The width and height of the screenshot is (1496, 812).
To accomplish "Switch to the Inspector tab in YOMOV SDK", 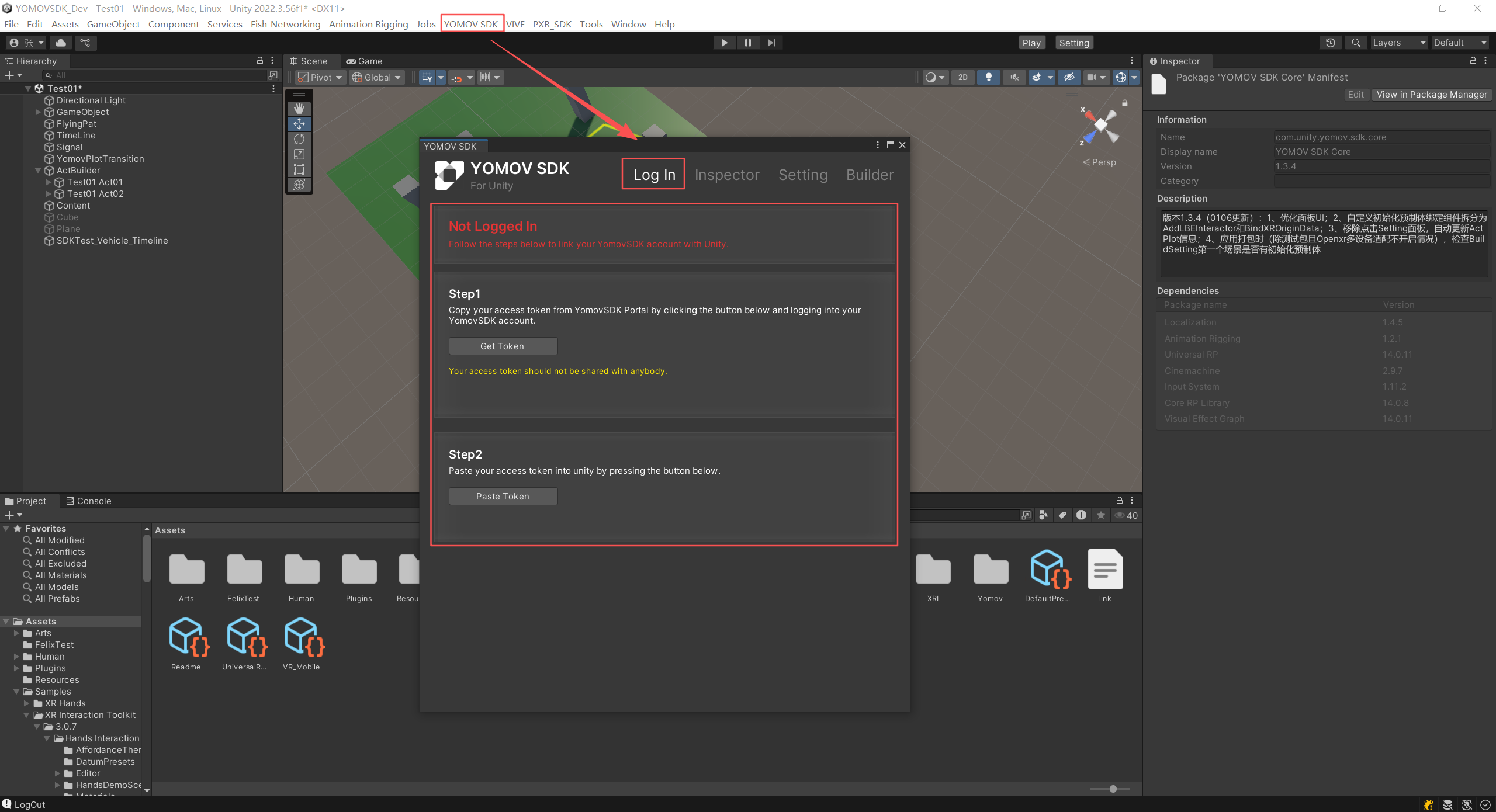I will pos(727,175).
